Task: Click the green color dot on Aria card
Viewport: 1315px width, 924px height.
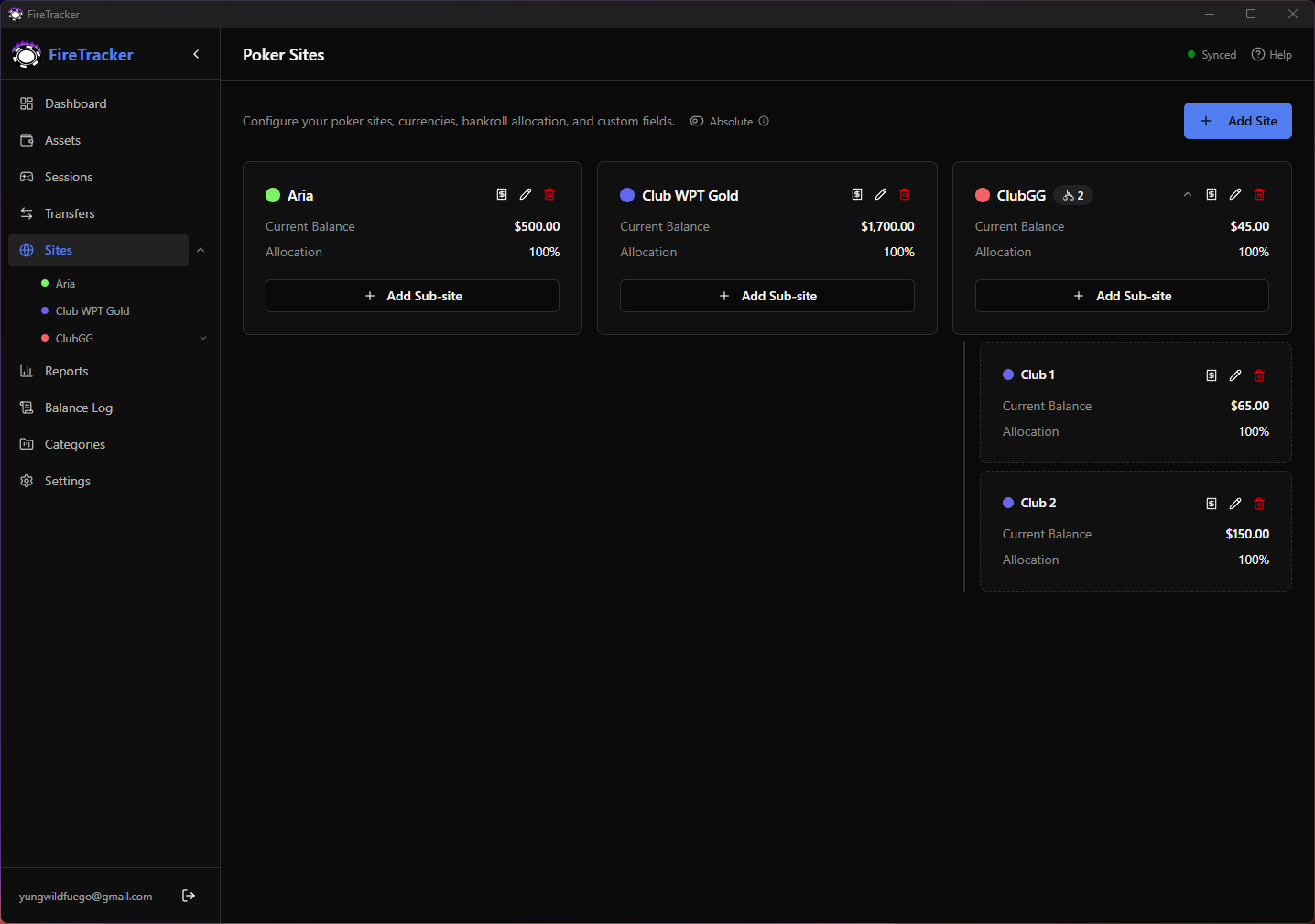Action: tap(273, 195)
